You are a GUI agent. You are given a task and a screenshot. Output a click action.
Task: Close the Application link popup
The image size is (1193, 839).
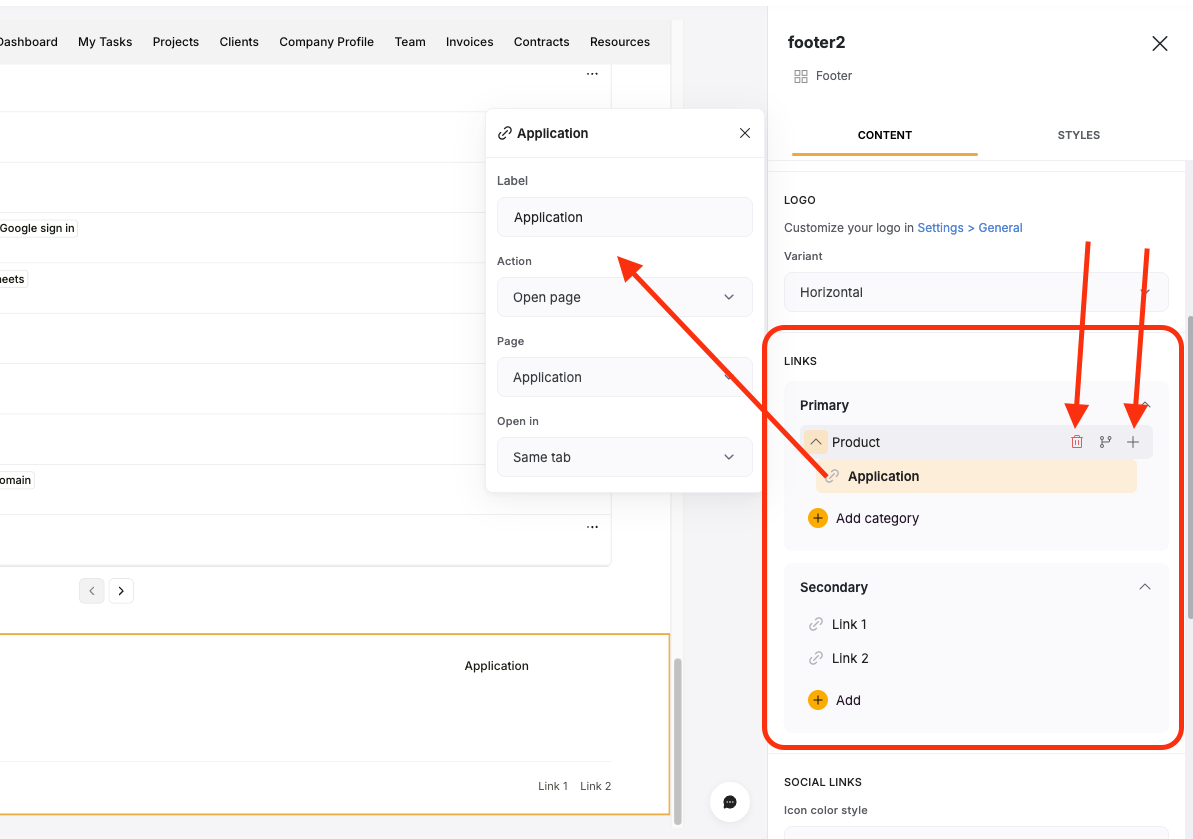[745, 133]
